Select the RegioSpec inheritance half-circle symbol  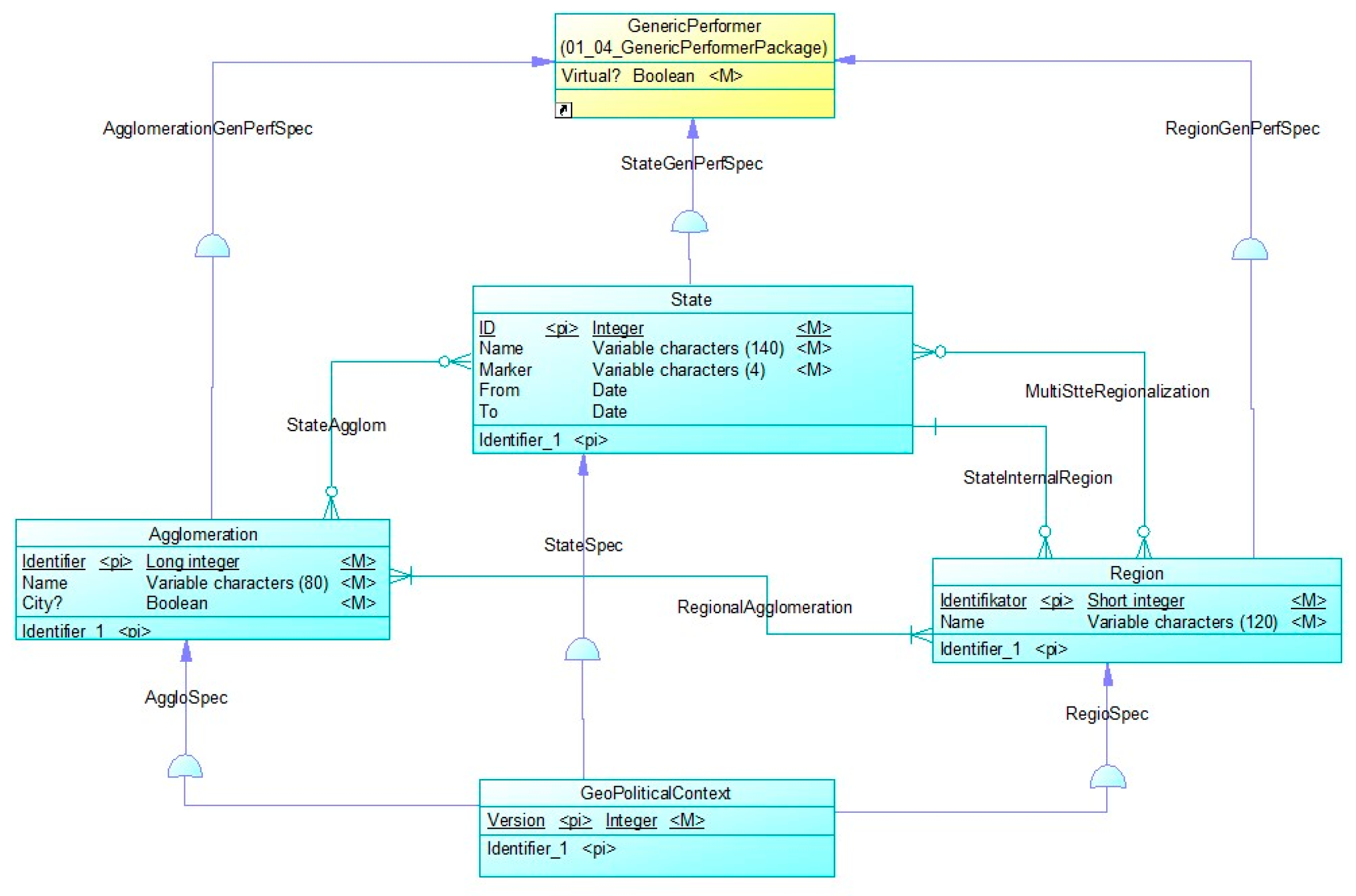[1107, 777]
